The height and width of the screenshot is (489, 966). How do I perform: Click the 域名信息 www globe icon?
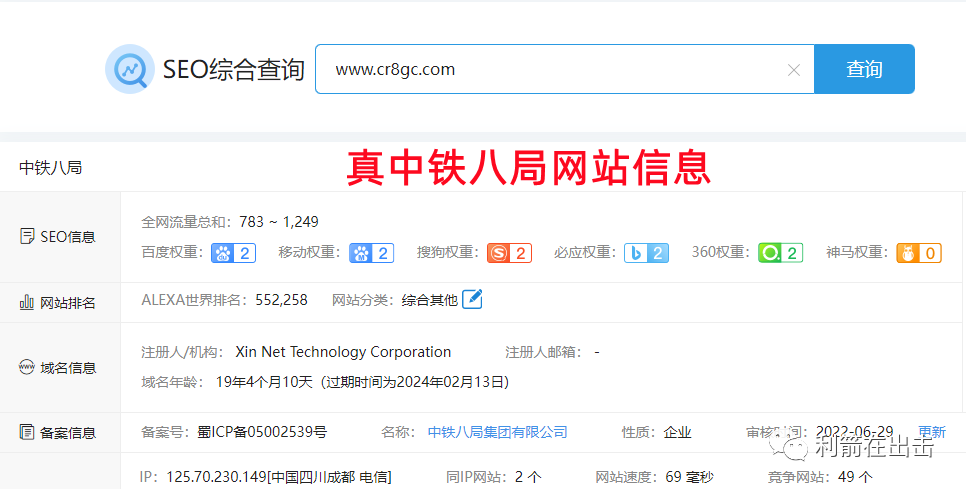point(26,368)
